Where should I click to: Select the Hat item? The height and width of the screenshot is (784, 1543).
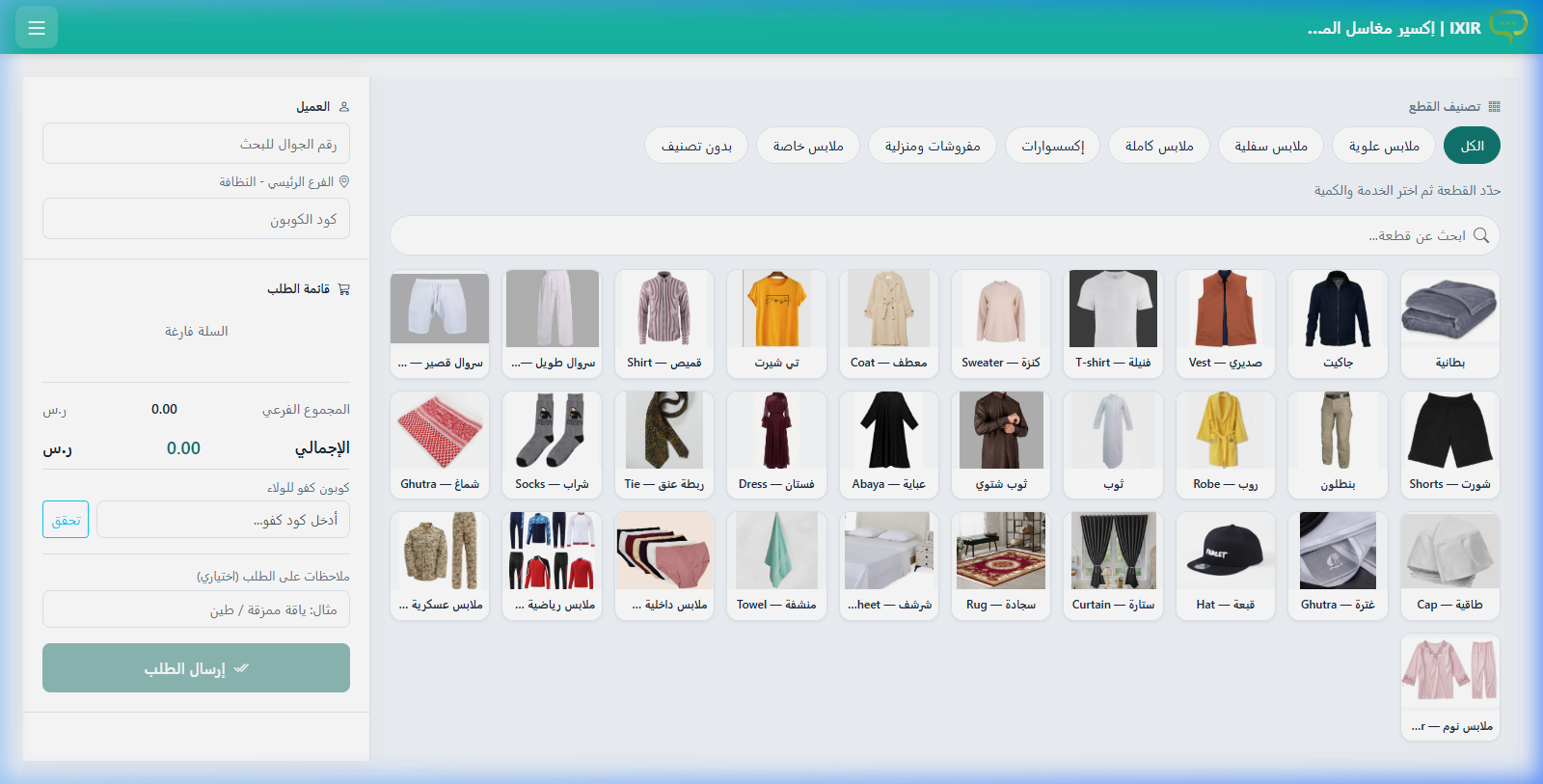[x=1225, y=565]
